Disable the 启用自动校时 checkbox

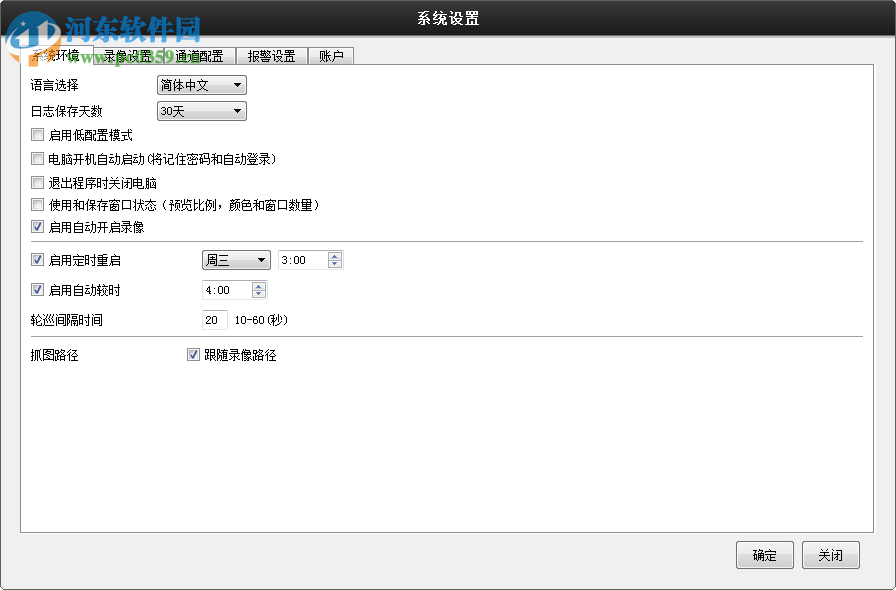(x=37, y=290)
